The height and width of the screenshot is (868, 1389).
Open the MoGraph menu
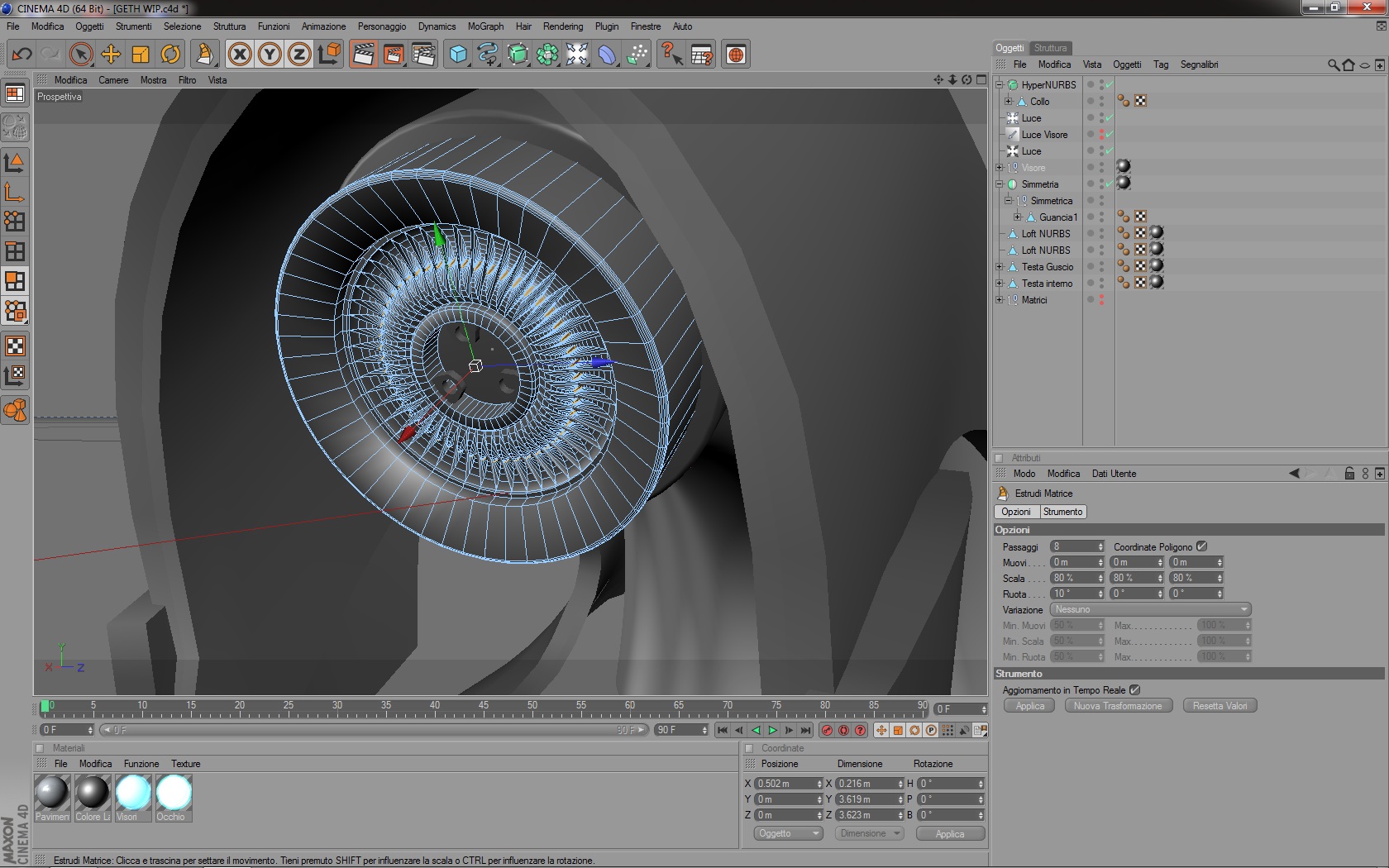tap(485, 26)
